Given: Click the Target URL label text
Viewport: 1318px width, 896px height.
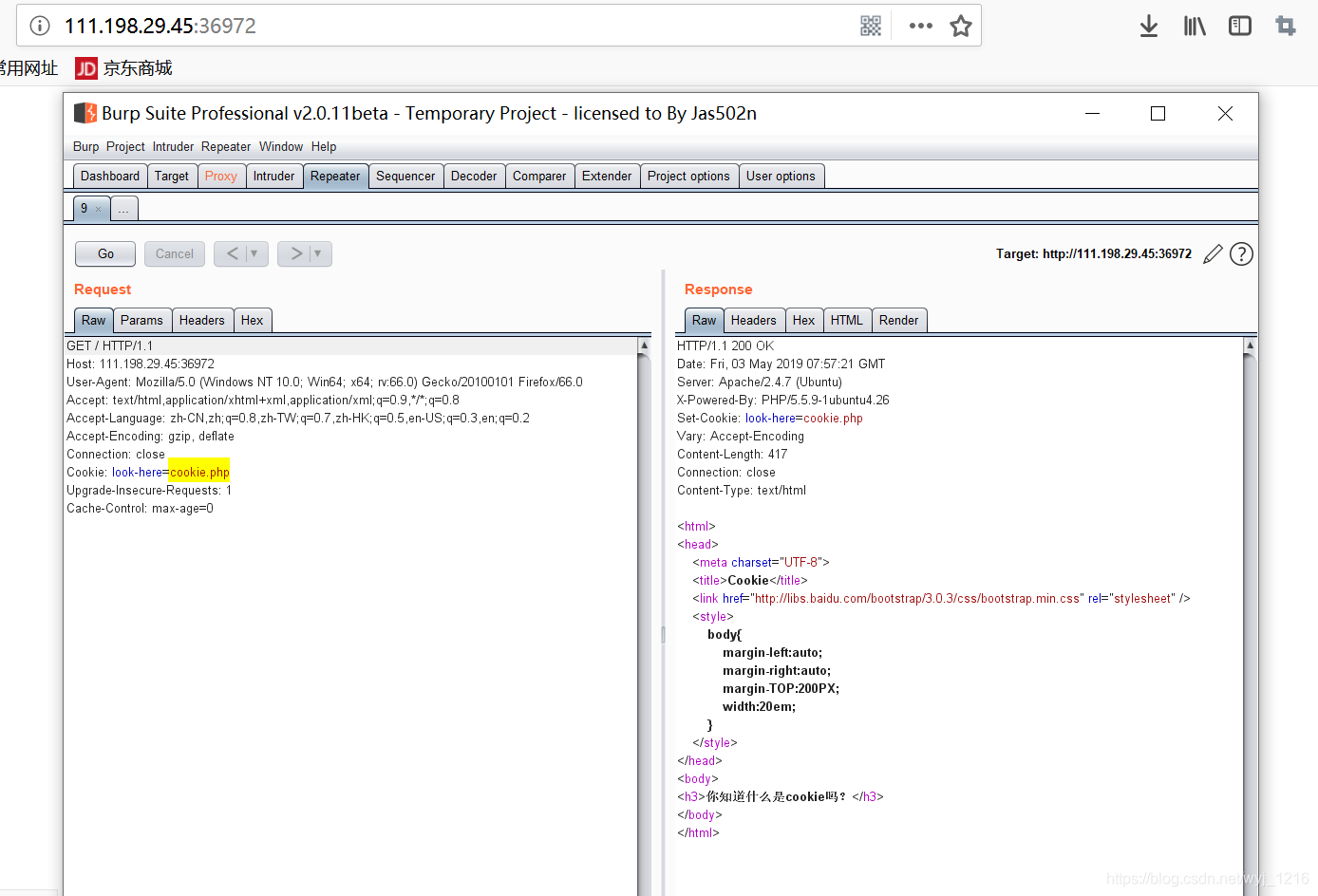Looking at the screenshot, I should (1094, 254).
